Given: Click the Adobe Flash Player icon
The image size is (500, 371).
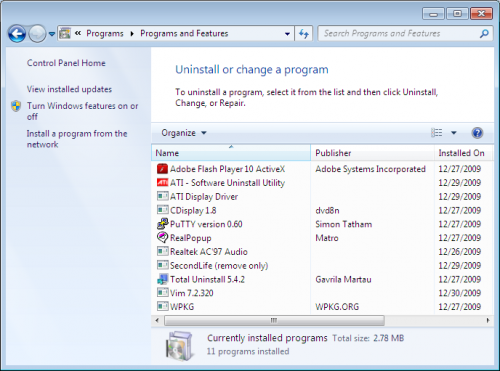Looking at the screenshot, I should point(162,169).
